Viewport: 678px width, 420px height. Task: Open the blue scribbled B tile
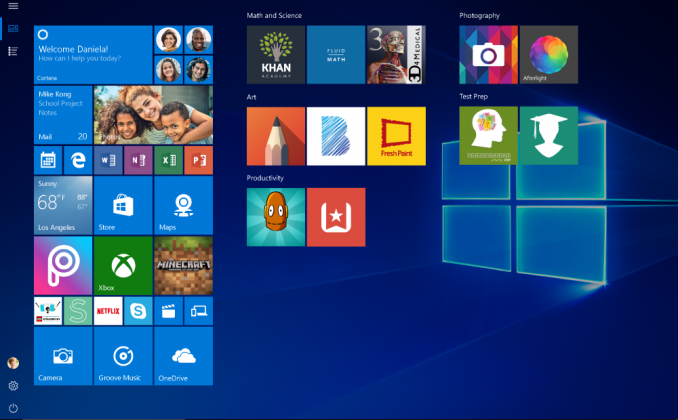pos(336,136)
